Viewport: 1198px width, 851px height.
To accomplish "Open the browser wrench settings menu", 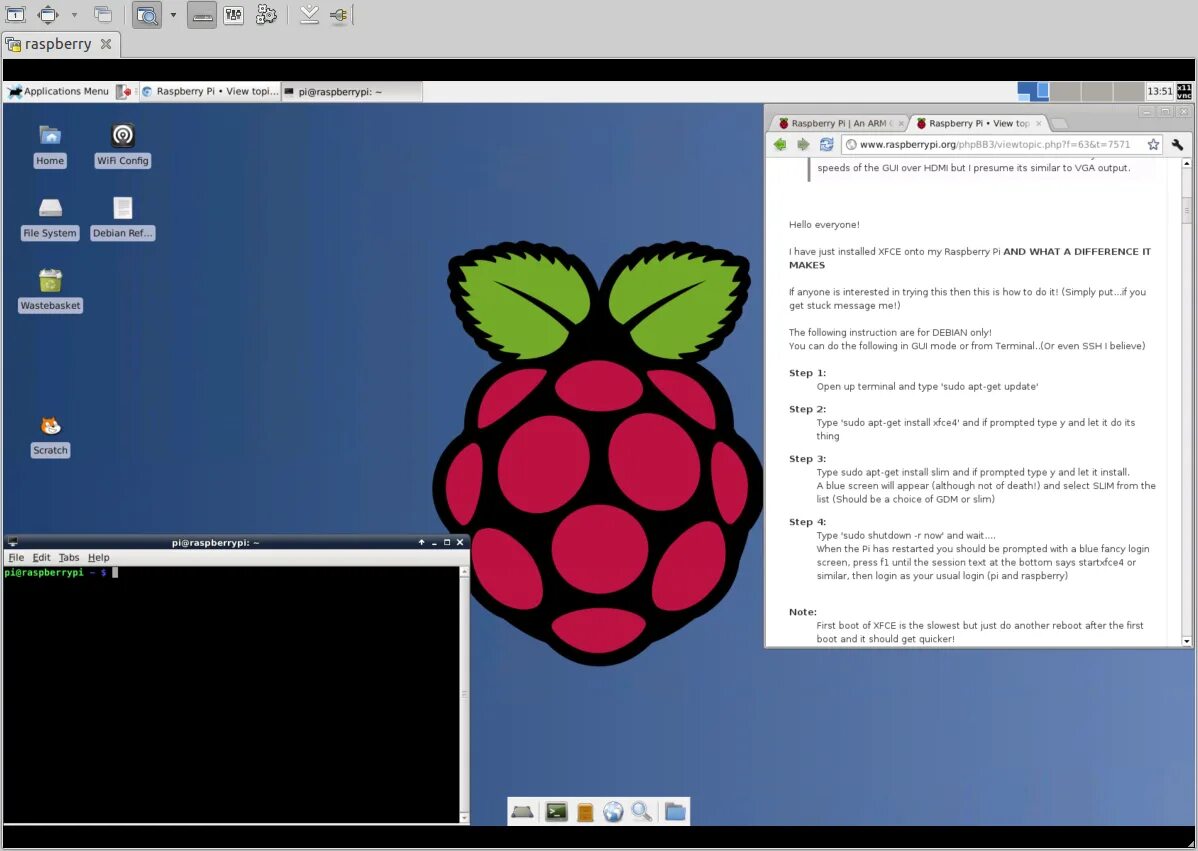I will click(x=1177, y=144).
